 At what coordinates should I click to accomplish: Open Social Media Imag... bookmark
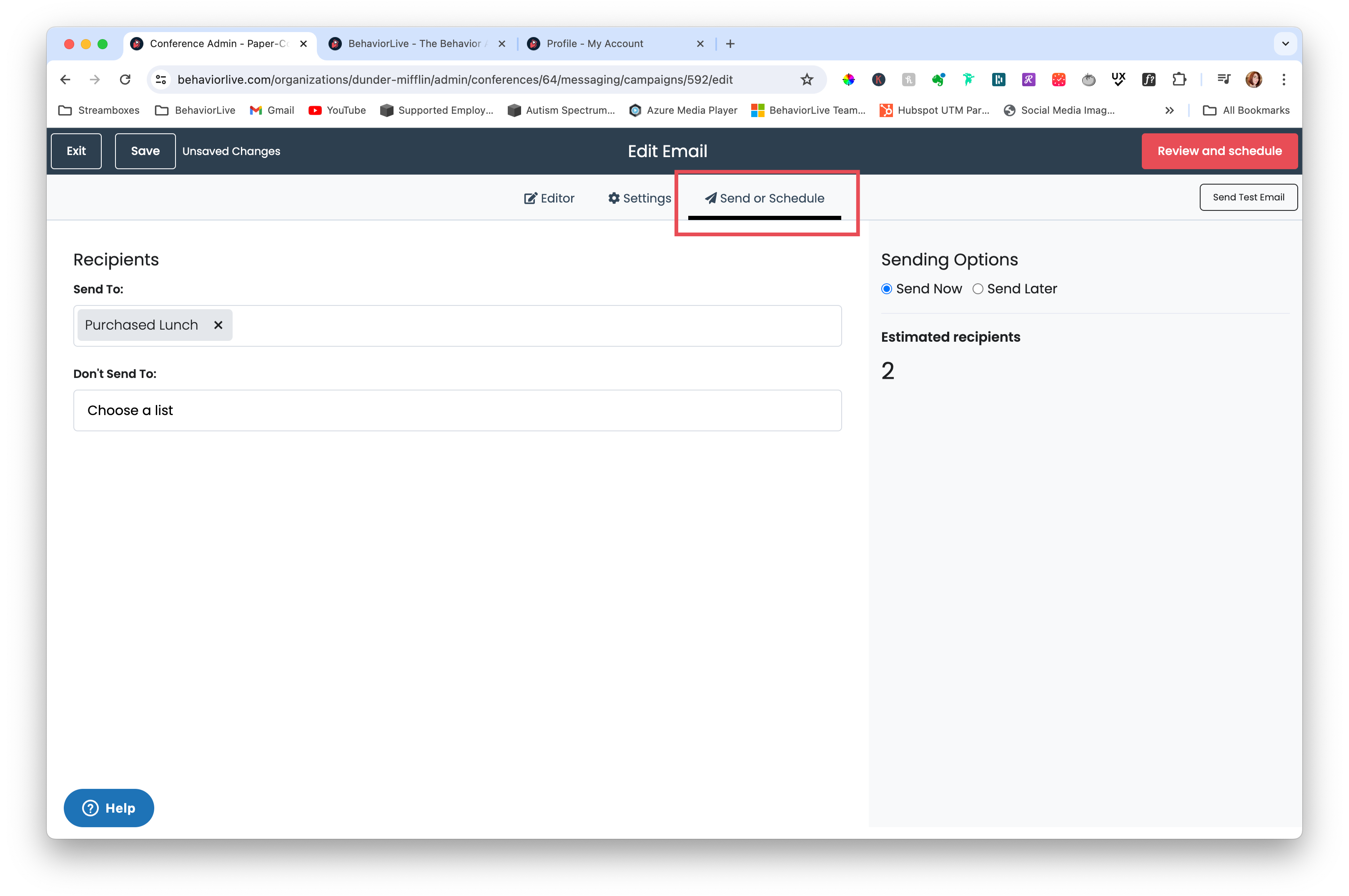1059,110
